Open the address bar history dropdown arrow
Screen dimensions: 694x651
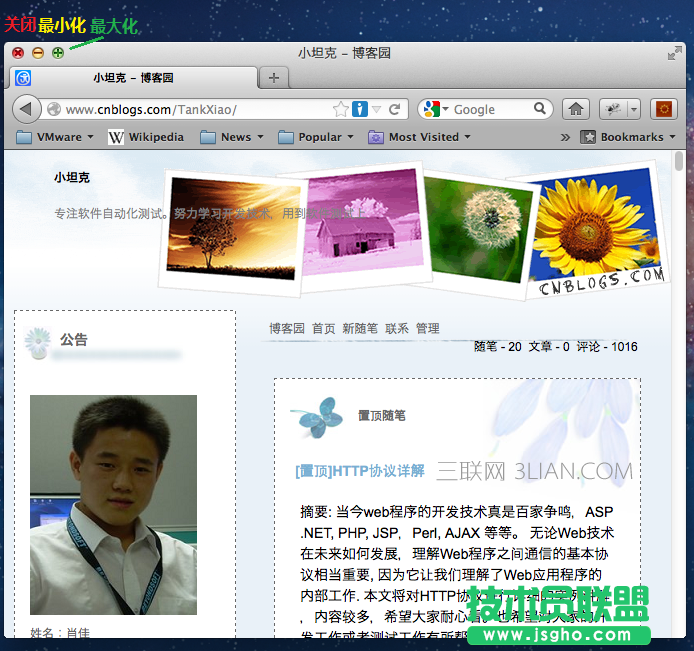[x=377, y=109]
